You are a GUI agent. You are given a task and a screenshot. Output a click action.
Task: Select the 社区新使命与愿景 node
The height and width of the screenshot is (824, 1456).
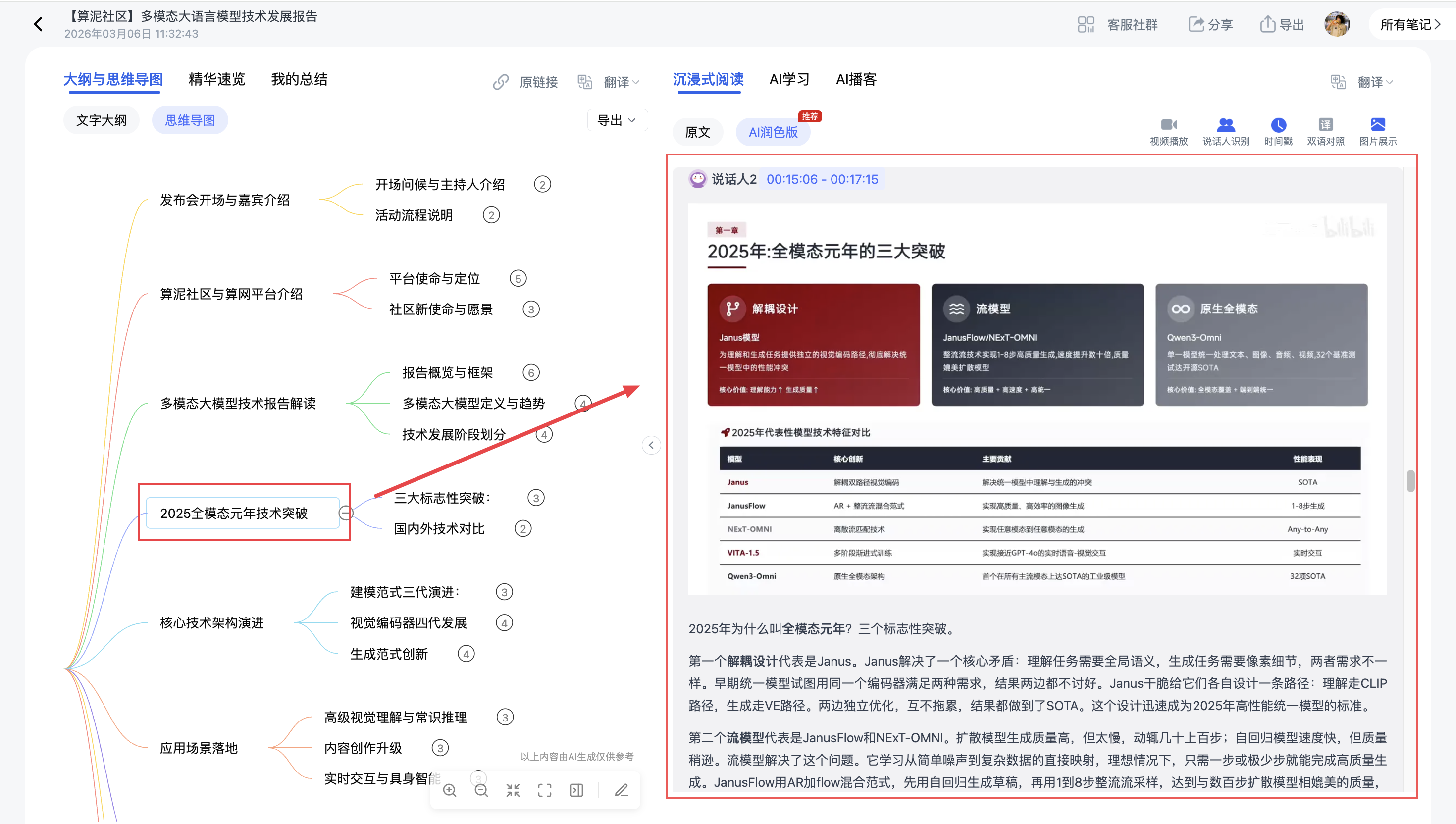click(441, 309)
